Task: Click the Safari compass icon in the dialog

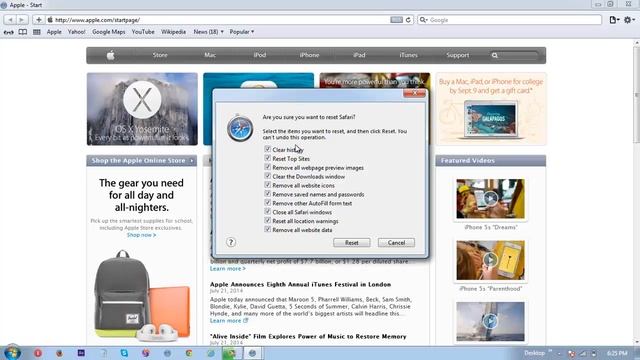Action: point(240,129)
